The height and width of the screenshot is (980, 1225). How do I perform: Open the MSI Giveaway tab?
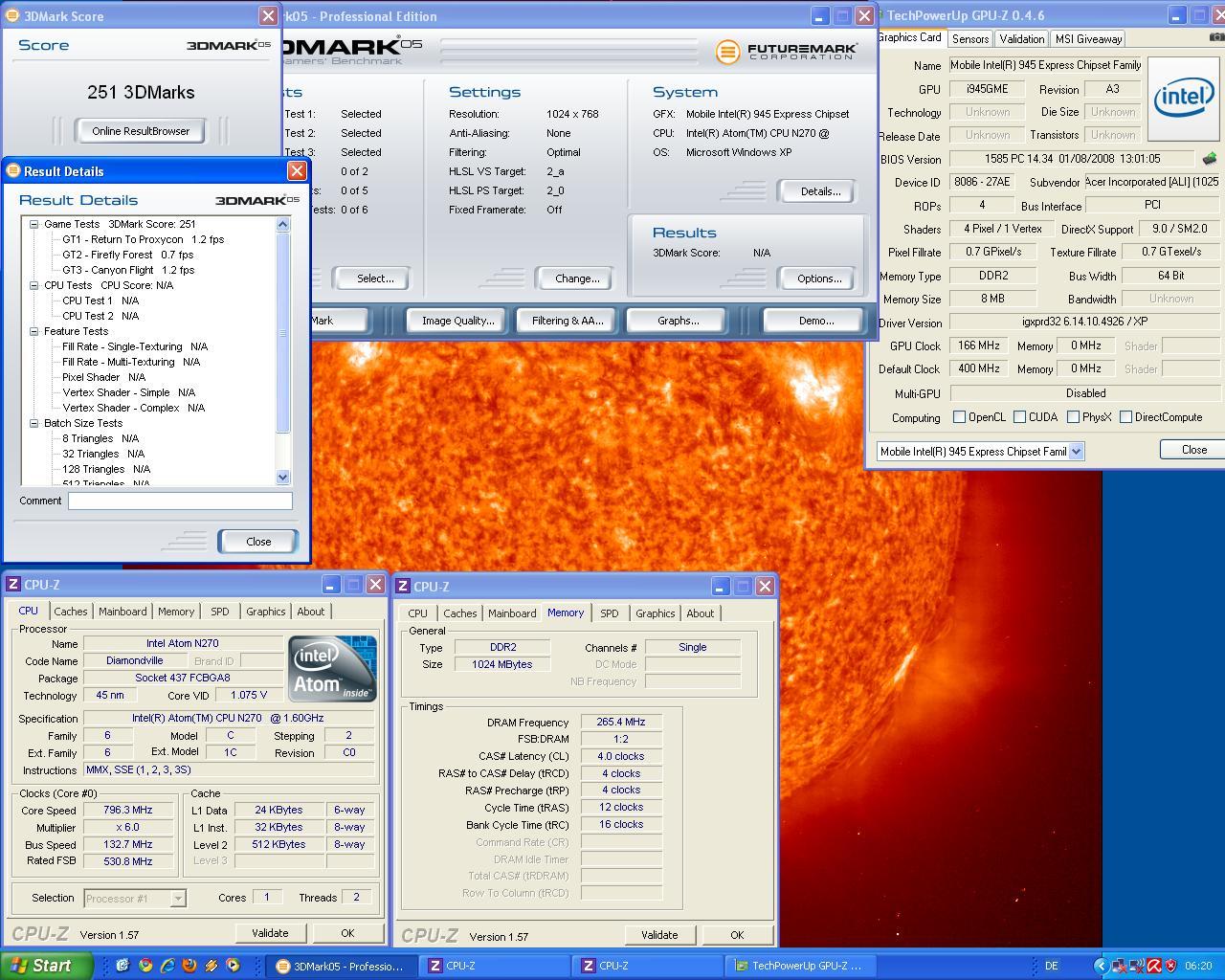1088,39
